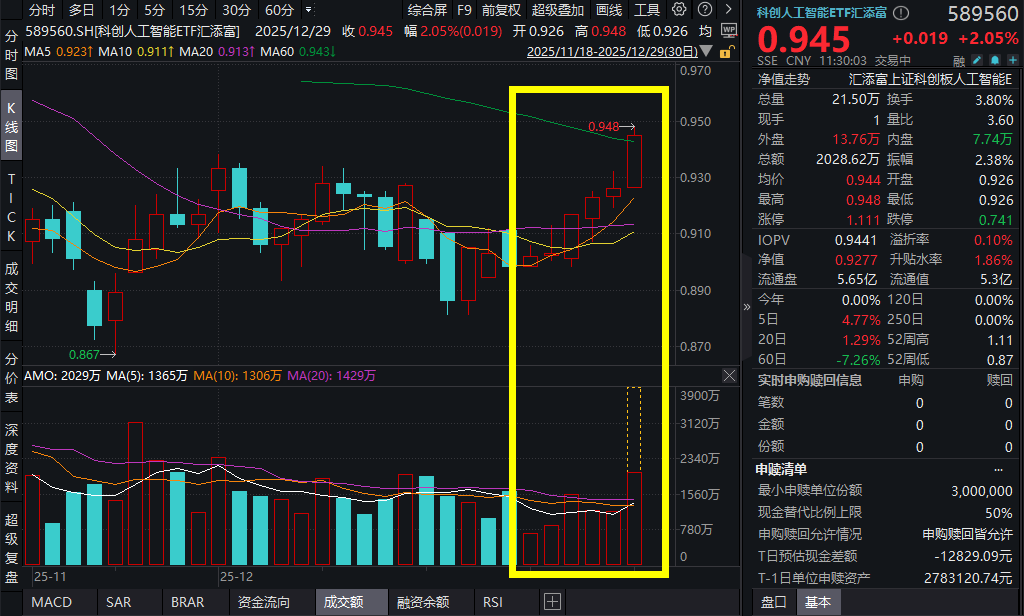This screenshot has width=1024, height=616.
Task: Expand more toolbar options with the right chevron
Action: (729, 10)
